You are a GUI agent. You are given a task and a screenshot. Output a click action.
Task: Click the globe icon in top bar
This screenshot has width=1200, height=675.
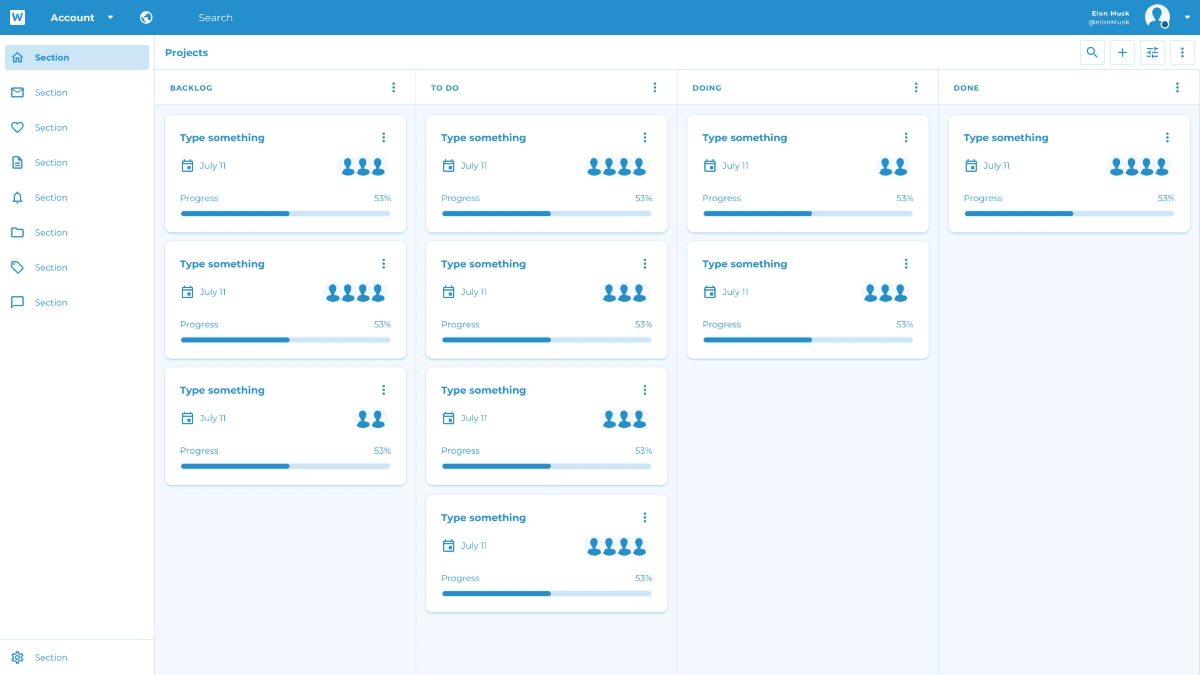147,17
